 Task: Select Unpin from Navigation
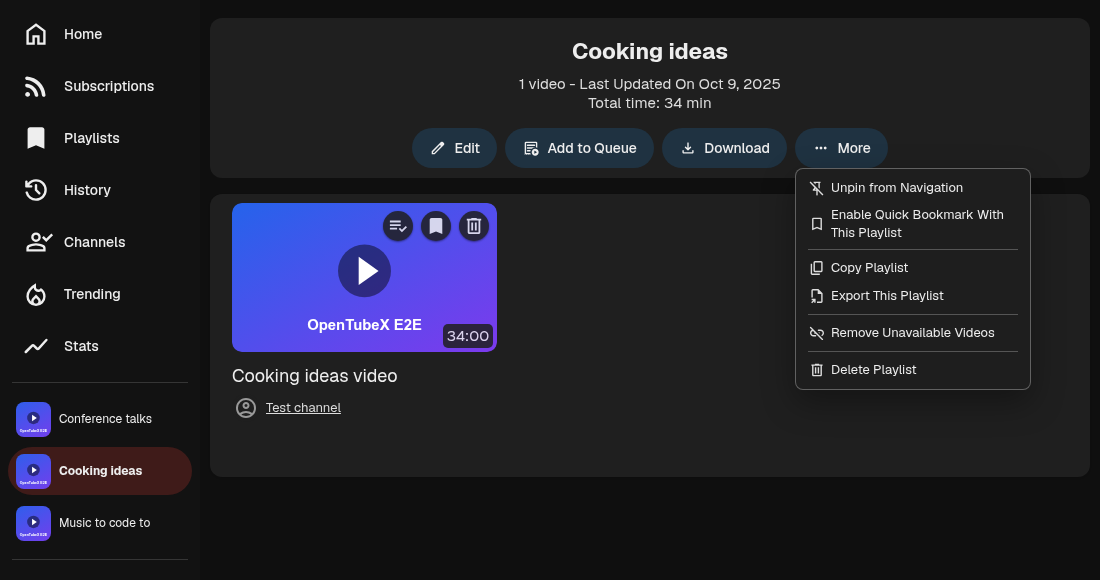point(913,188)
